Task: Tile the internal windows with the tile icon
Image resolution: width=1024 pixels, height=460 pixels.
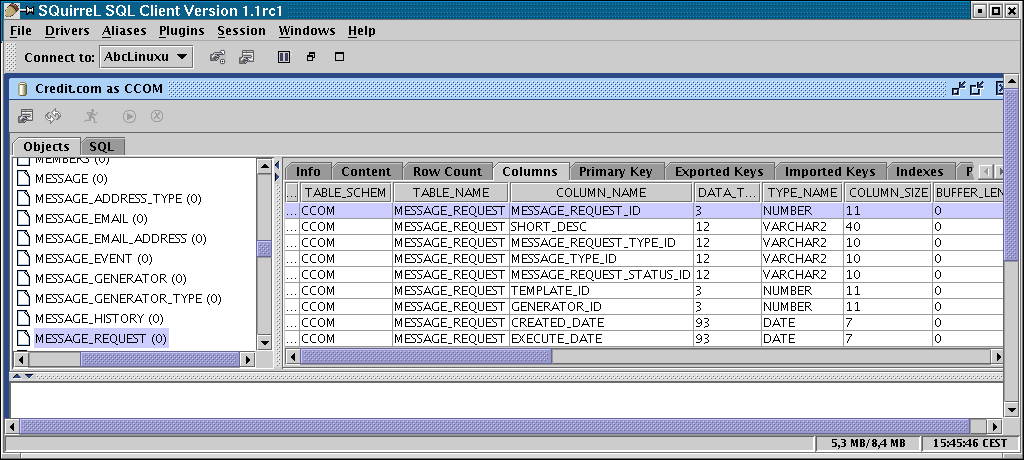Action: click(x=283, y=57)
